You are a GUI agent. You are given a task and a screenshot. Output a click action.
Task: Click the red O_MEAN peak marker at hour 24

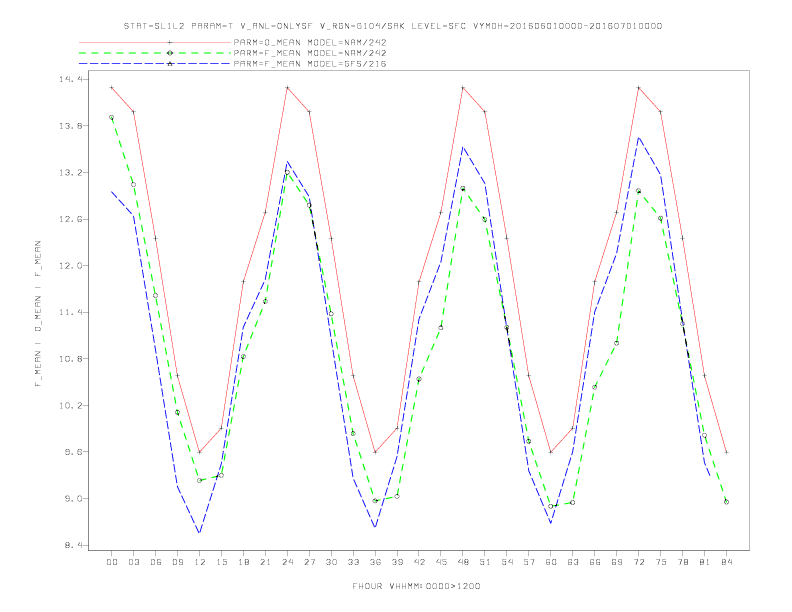287,87
